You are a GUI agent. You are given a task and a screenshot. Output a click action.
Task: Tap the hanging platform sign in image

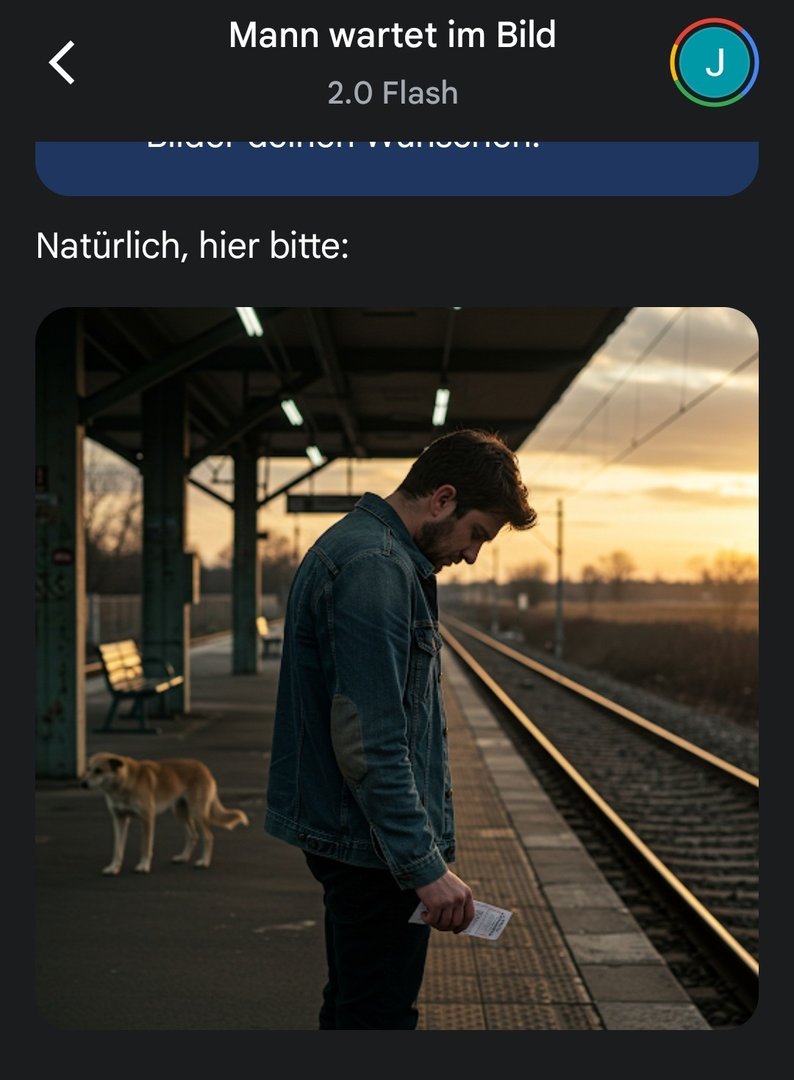(324, 503)
